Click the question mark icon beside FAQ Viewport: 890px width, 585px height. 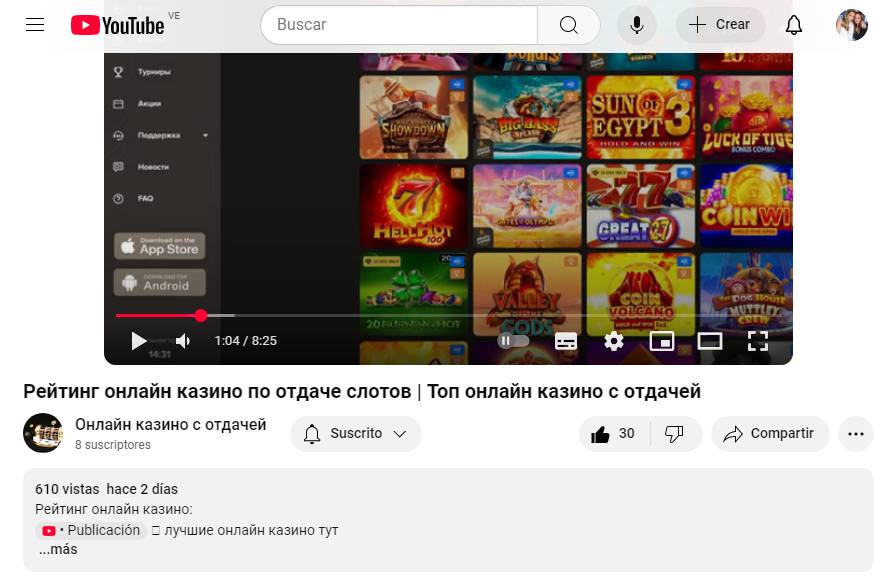point(119,199)
